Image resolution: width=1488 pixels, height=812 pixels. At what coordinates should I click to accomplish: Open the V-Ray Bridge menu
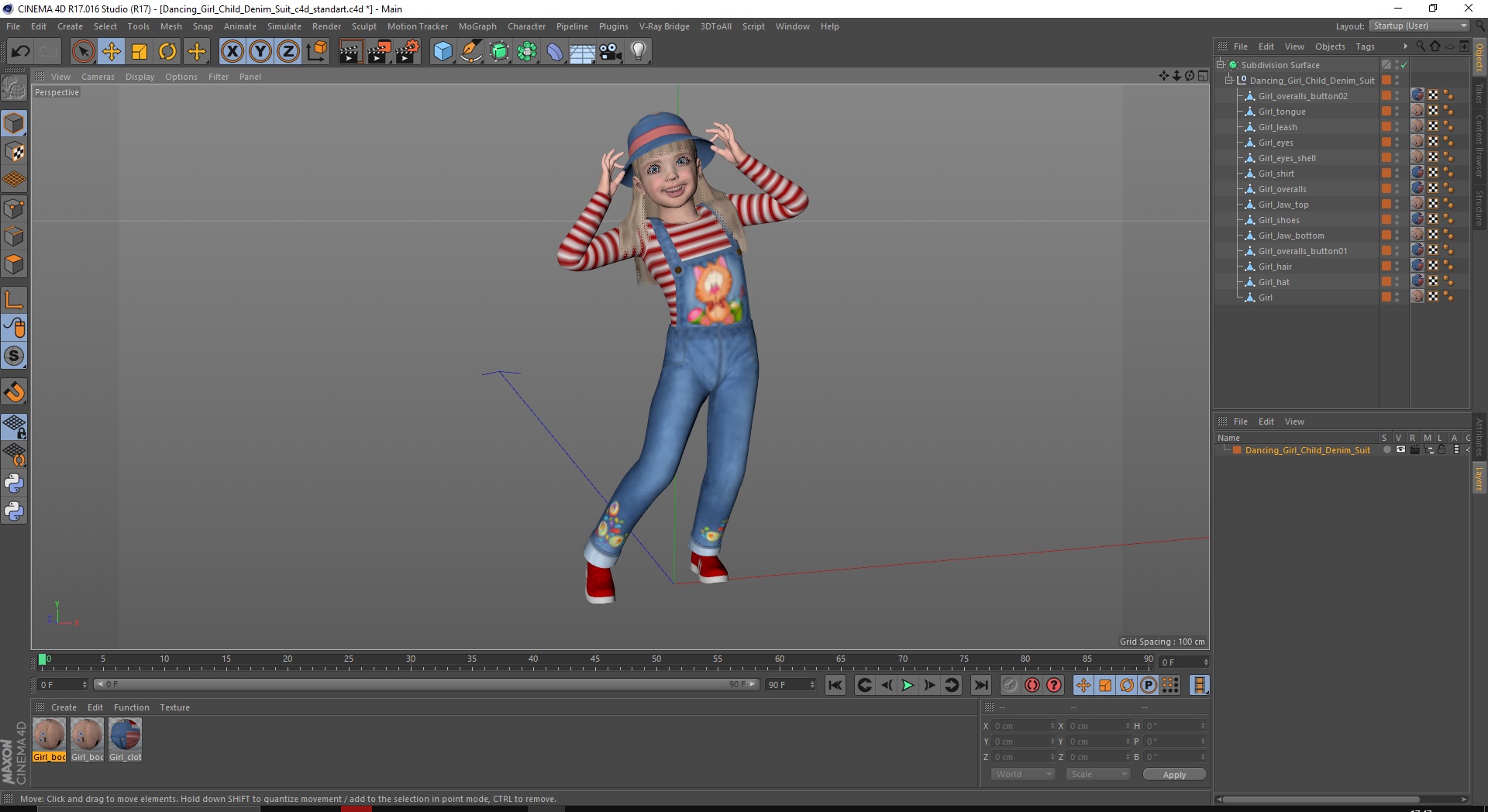664,26
